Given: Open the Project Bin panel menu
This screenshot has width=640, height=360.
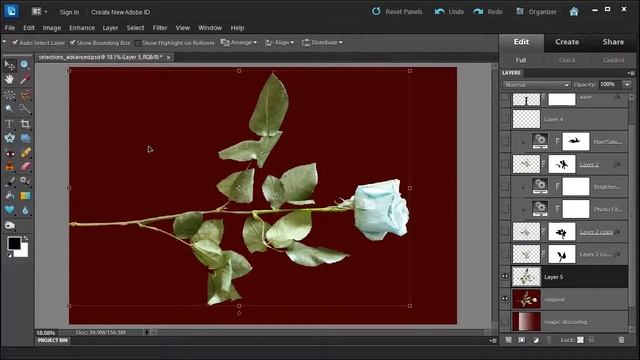Looking at the screenshot, I should point(493,340).
